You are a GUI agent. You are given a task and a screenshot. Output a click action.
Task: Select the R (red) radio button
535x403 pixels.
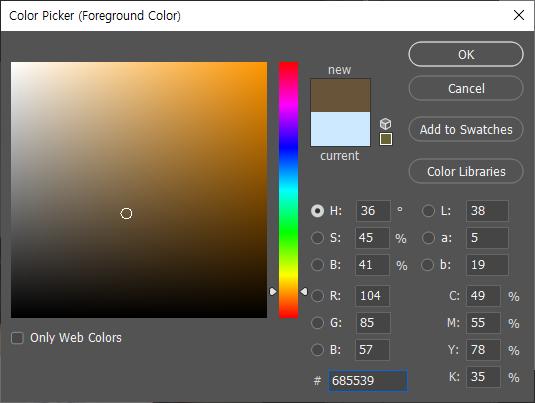(317, 296)
